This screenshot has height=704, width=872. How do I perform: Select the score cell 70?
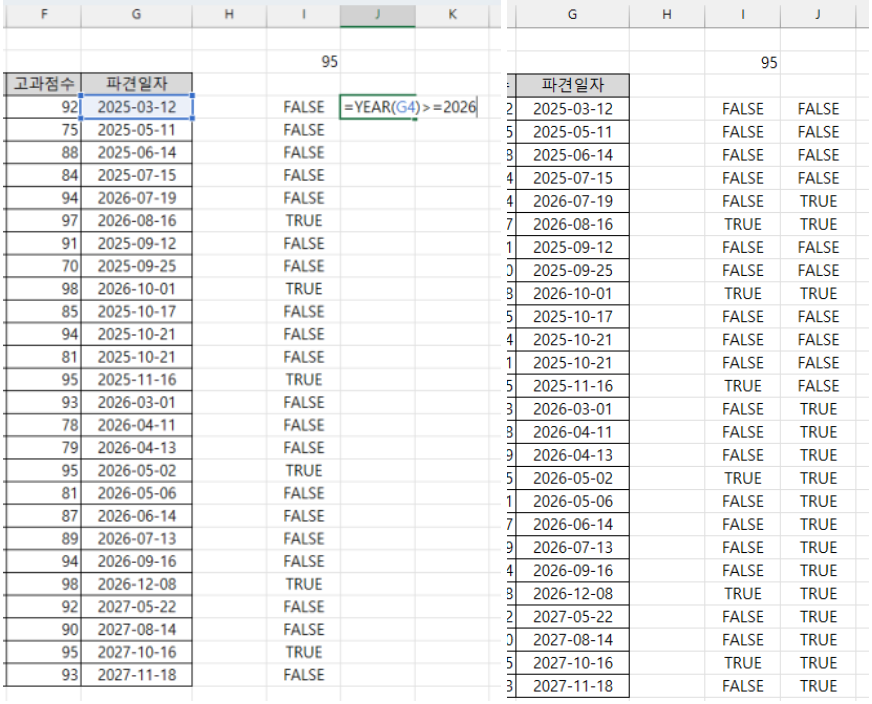(43, 266)
